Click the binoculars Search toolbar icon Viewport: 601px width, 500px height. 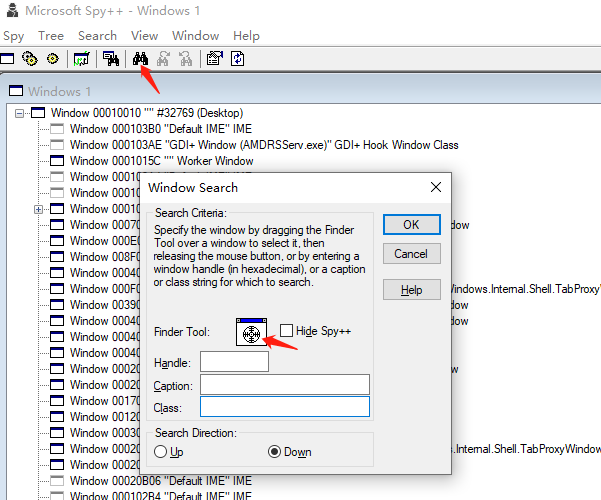pyautogui.click(x=140, y=59)
